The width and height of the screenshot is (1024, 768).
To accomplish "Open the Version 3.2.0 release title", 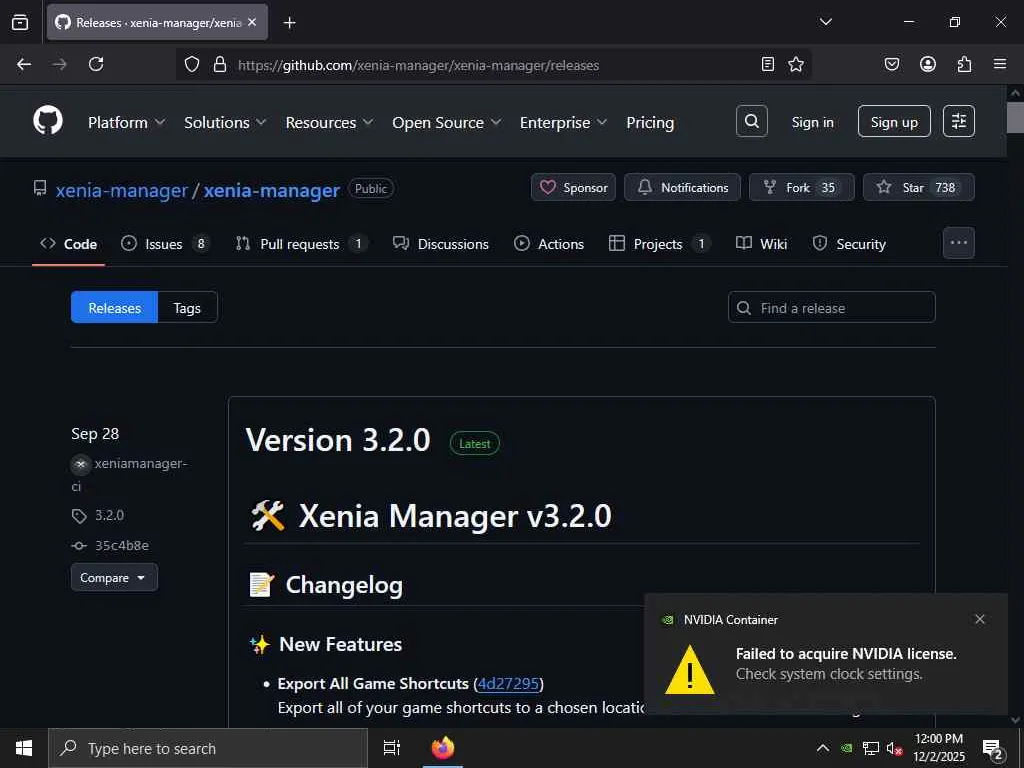I will pyautogui.click(x=338, y=440).
